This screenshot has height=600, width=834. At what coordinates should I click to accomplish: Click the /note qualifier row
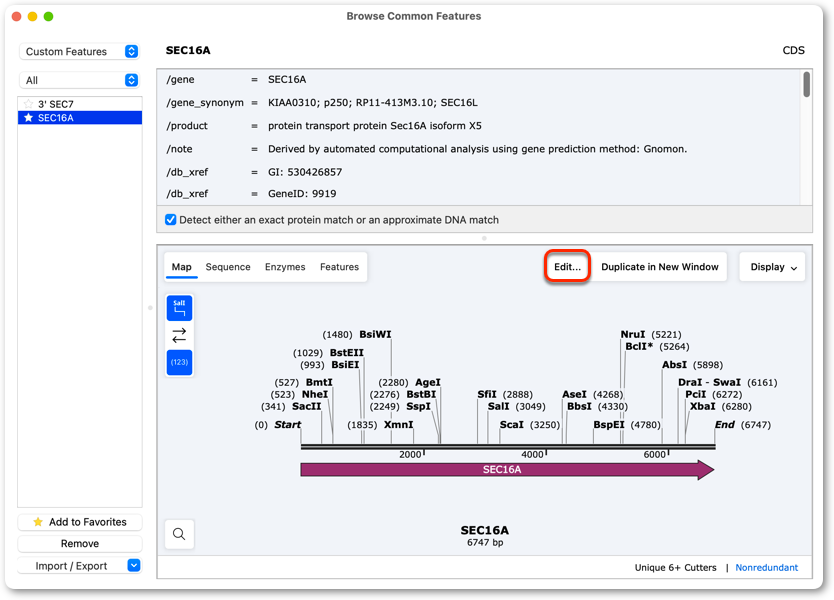point(428,149)
